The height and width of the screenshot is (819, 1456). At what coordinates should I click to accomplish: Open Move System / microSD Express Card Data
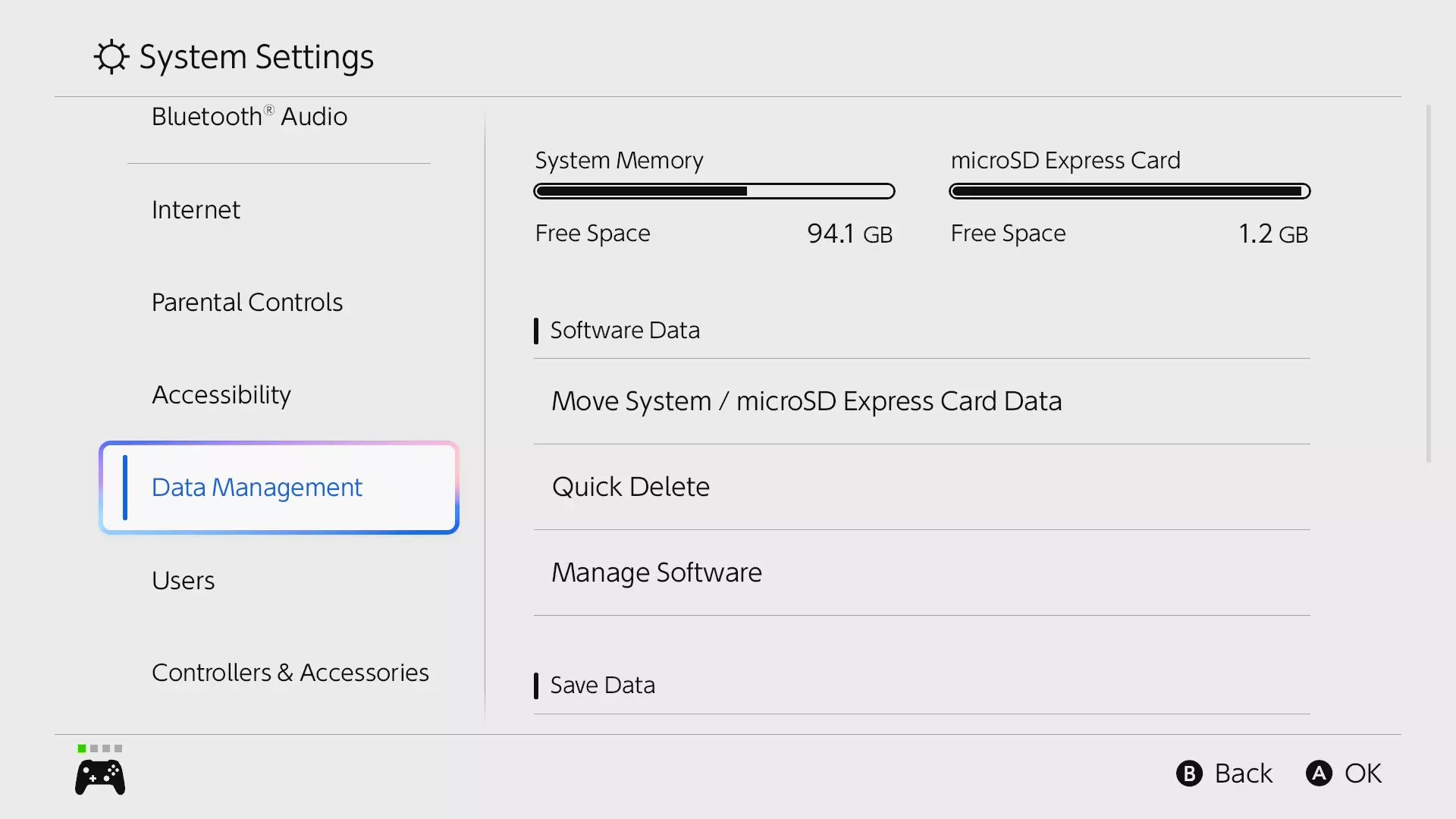point(806,401)
